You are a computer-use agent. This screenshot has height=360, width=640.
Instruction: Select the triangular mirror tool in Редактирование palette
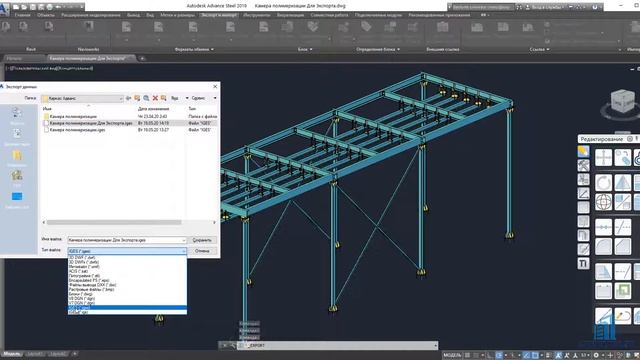[x=622, y=182]
